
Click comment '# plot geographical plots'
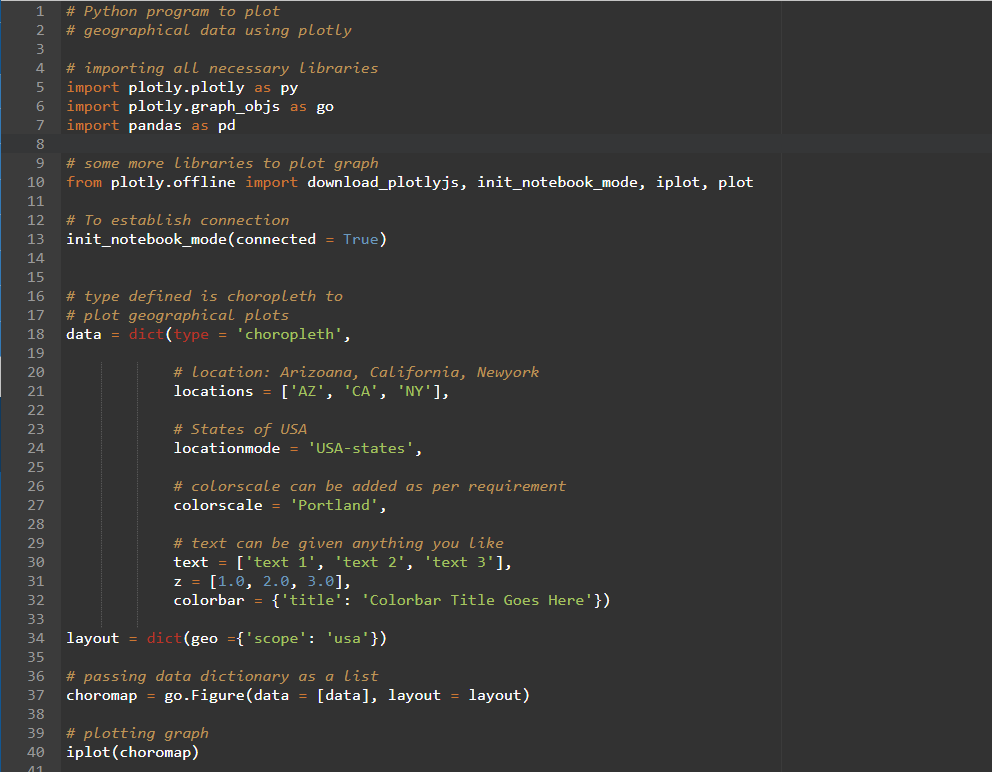pyautogui.click(x=178, y=315)
